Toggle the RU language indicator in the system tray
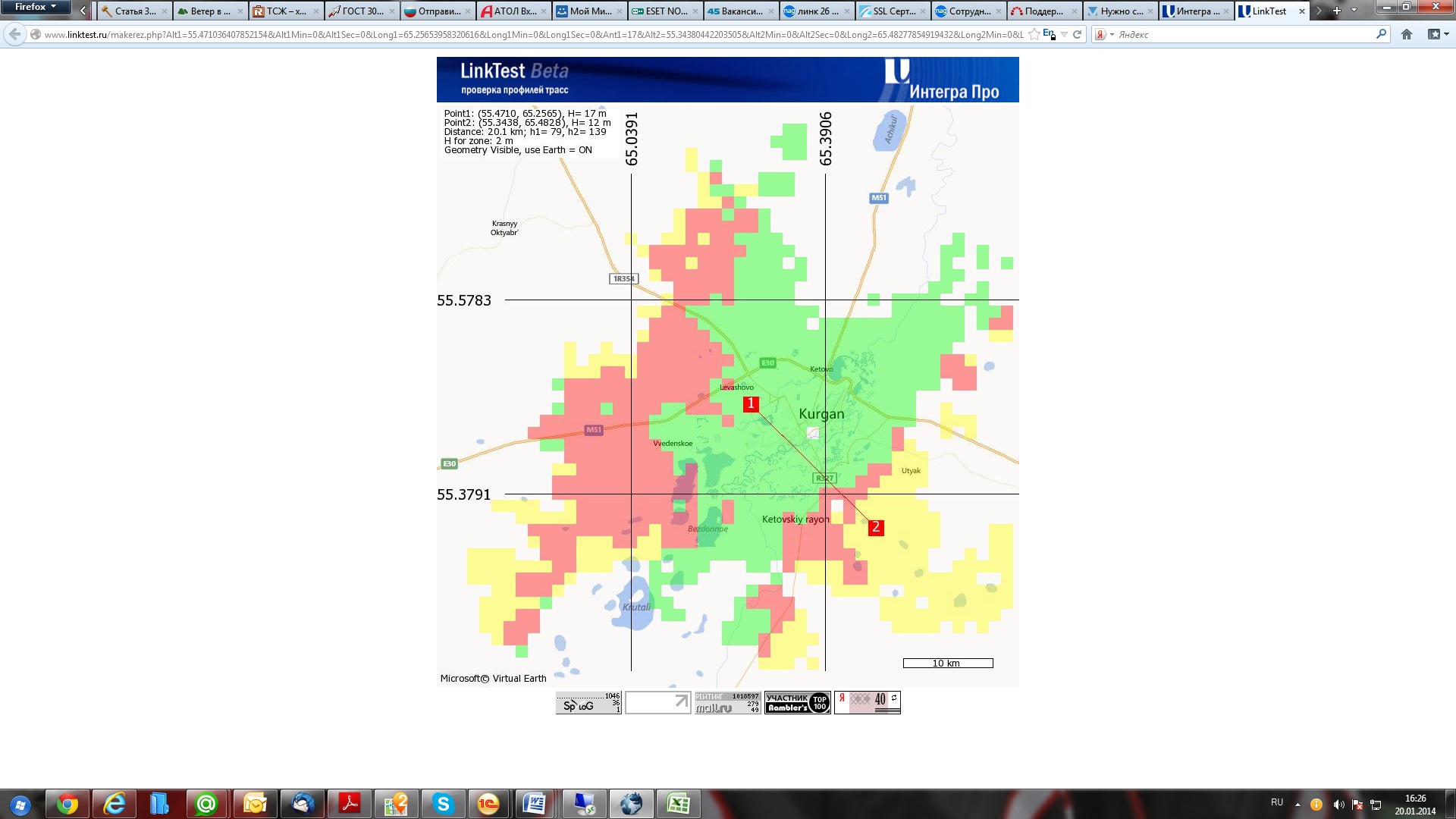This screenshot has width=1456, height=819. point(1277,802)
